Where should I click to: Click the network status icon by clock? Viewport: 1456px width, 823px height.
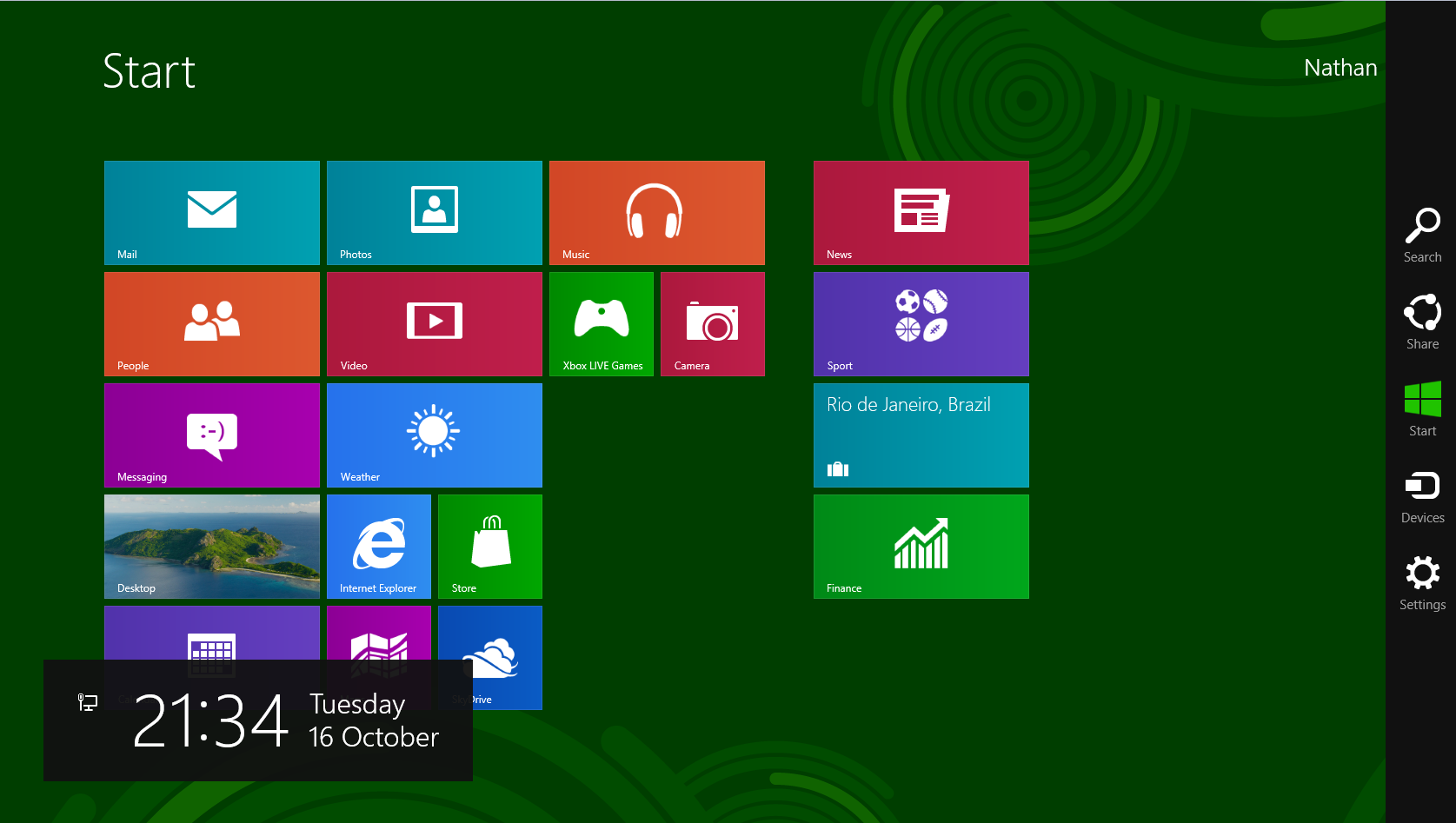88,702
